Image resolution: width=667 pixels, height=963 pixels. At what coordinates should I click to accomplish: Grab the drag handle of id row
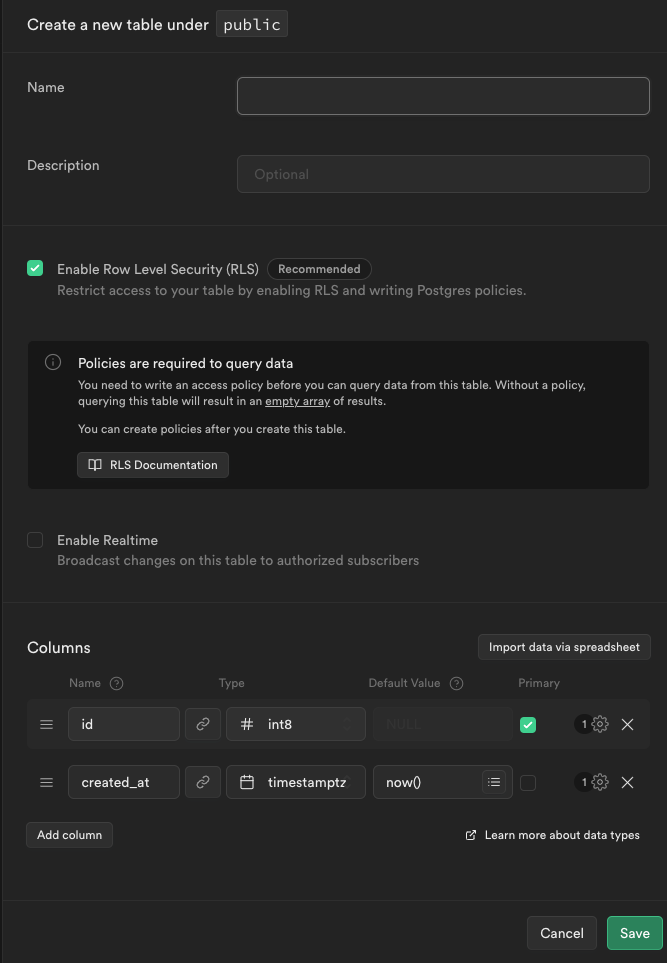(x=46, y=724)
